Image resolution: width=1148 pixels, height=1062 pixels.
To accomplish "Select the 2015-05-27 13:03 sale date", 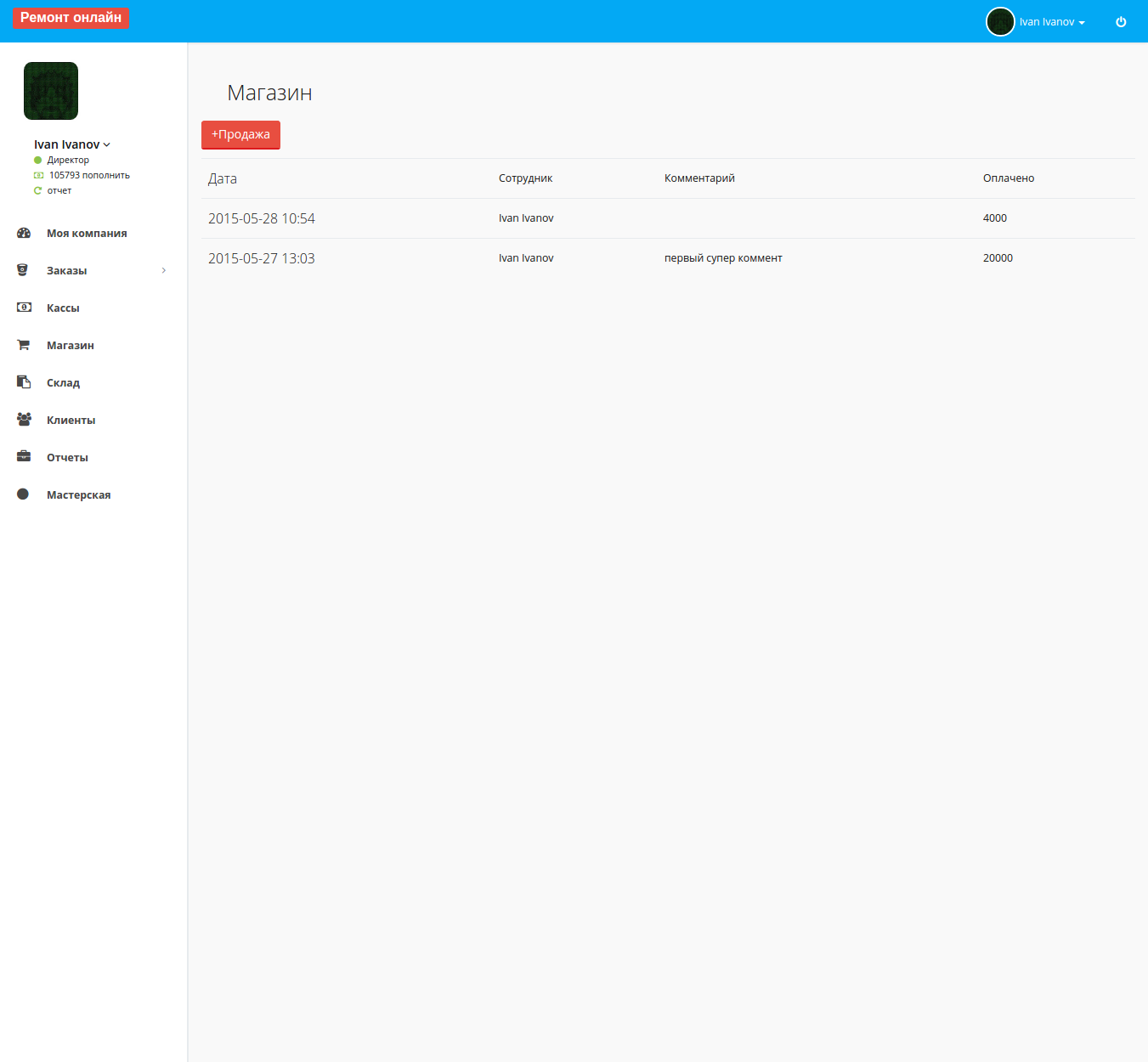I will pos(262,258).
